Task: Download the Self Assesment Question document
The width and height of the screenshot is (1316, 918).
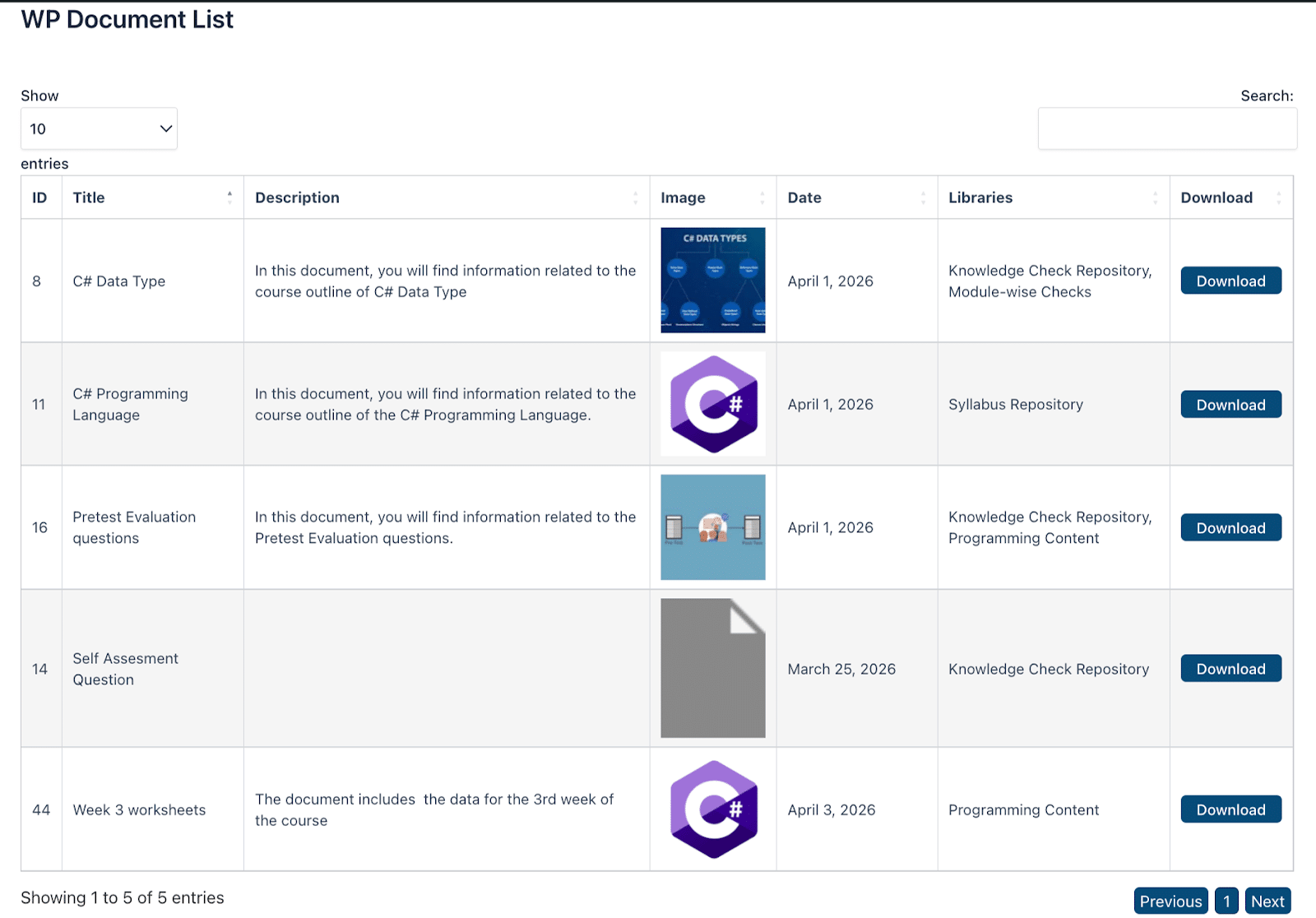Action: 1231,668
